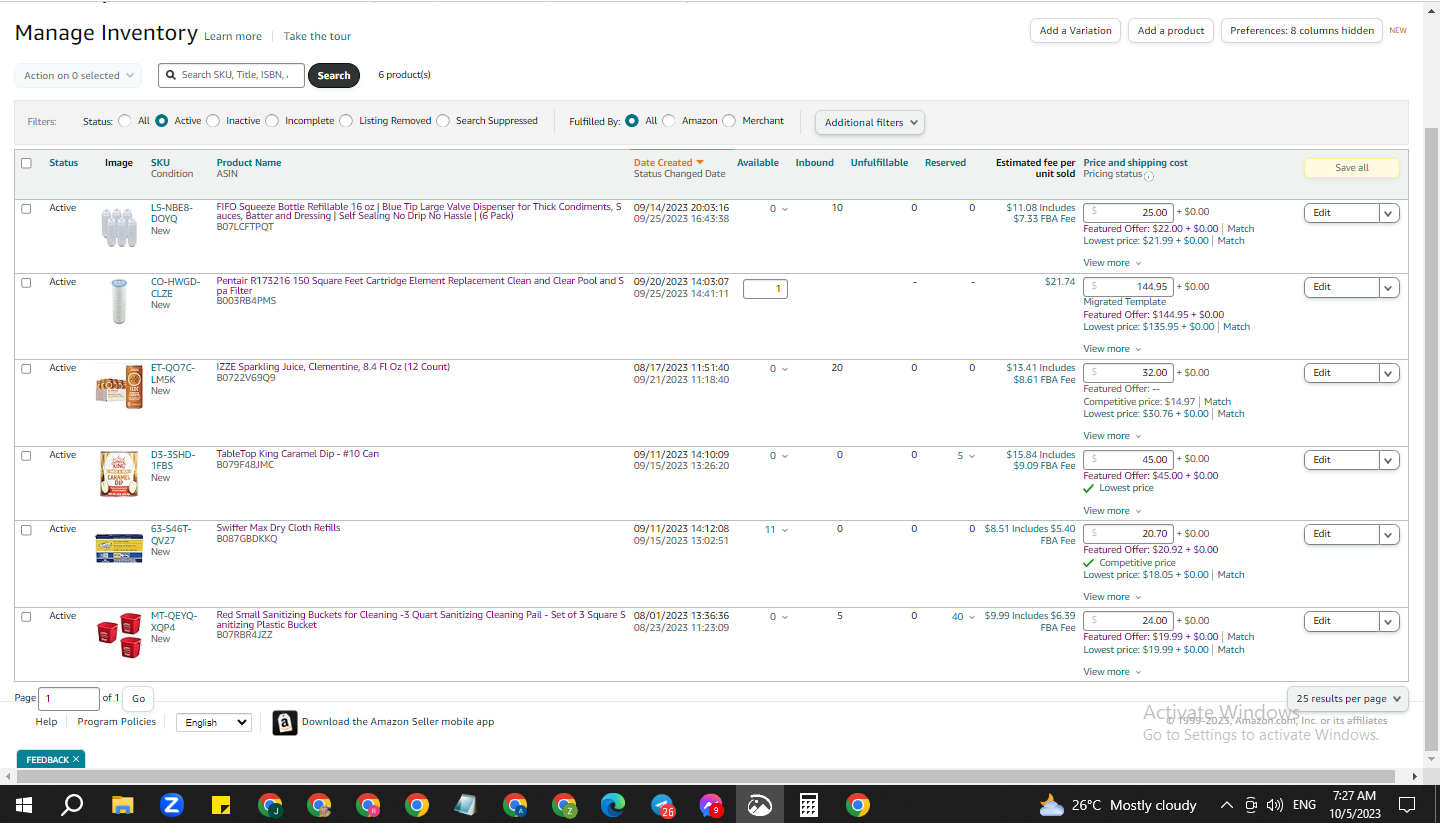Screen dimensions: 1440x823
Task: Click Download the Amazon Seller mobile app
Action: tap(398, 722)
